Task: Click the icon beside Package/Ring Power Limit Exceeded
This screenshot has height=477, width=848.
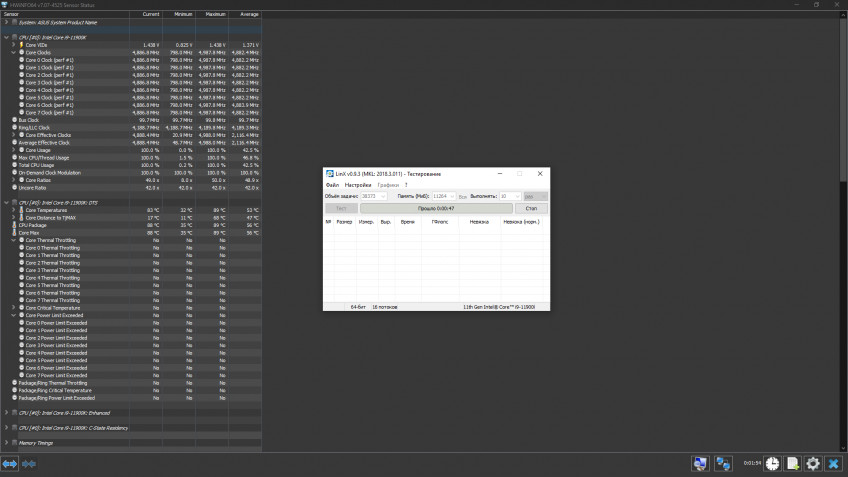Action: click(x=15, y=398)
